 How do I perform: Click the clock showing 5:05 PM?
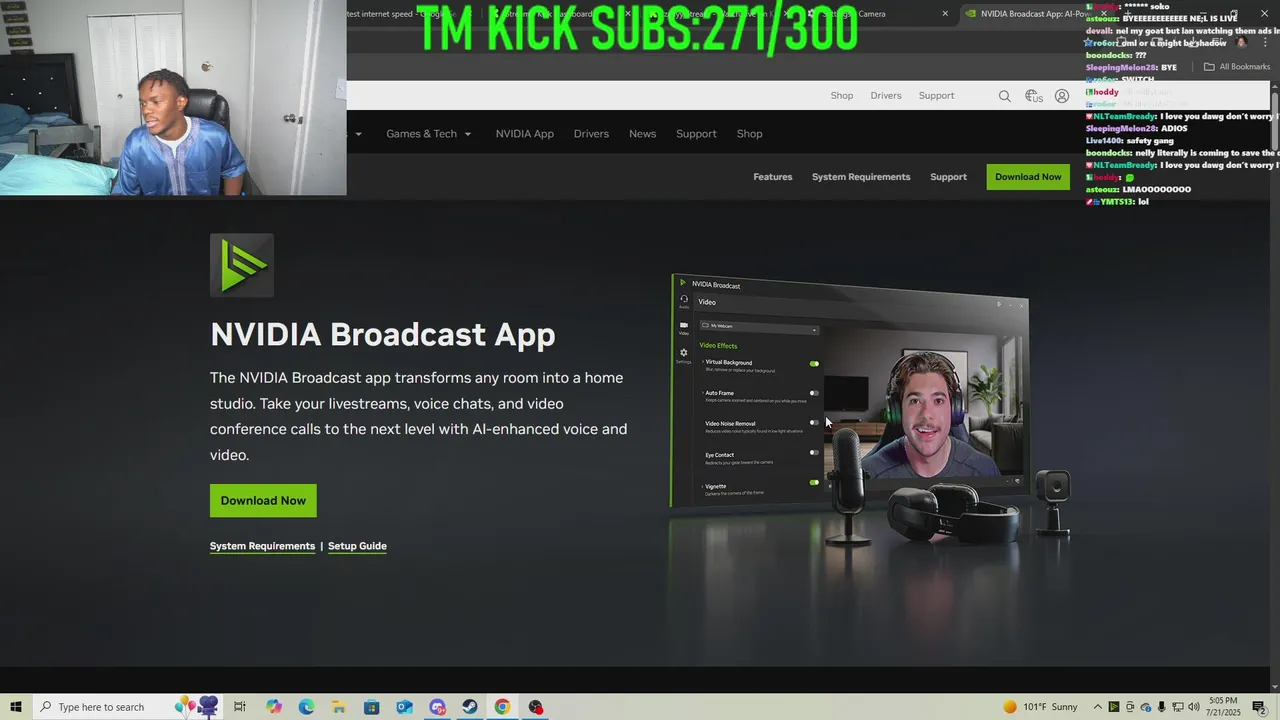(x=1223, y=707)
